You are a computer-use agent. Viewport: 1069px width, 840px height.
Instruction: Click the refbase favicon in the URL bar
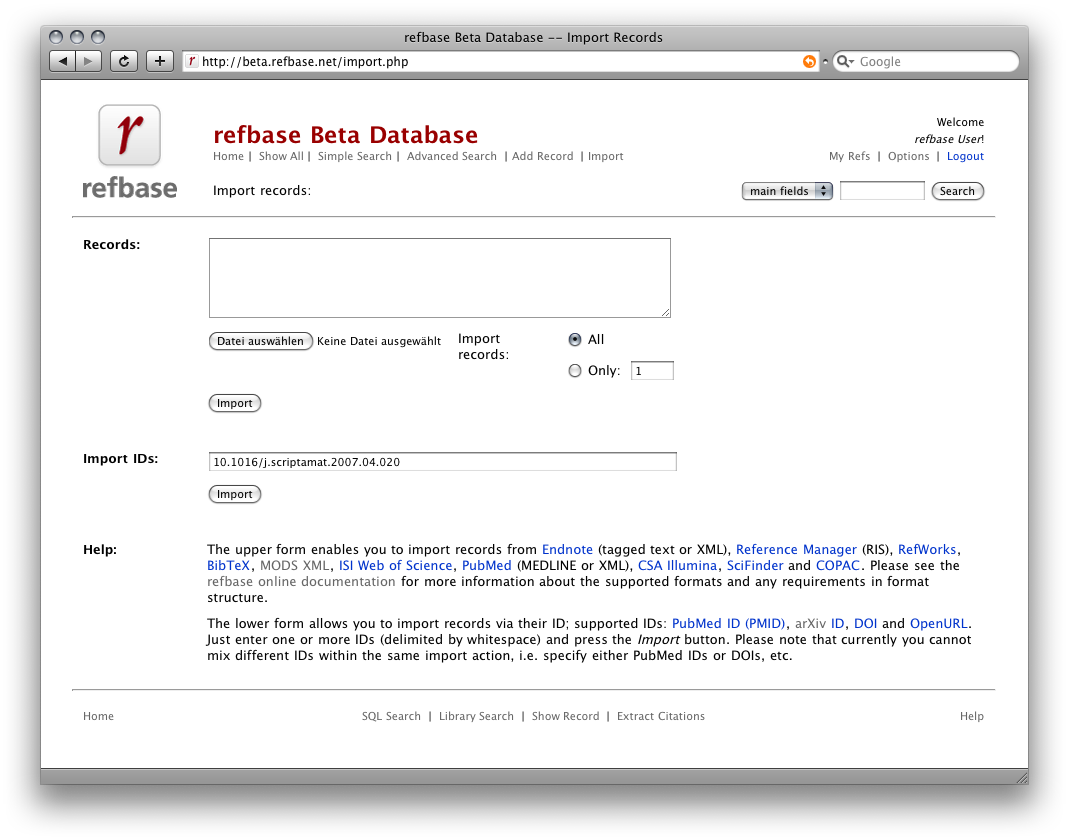tap(192, 61)
